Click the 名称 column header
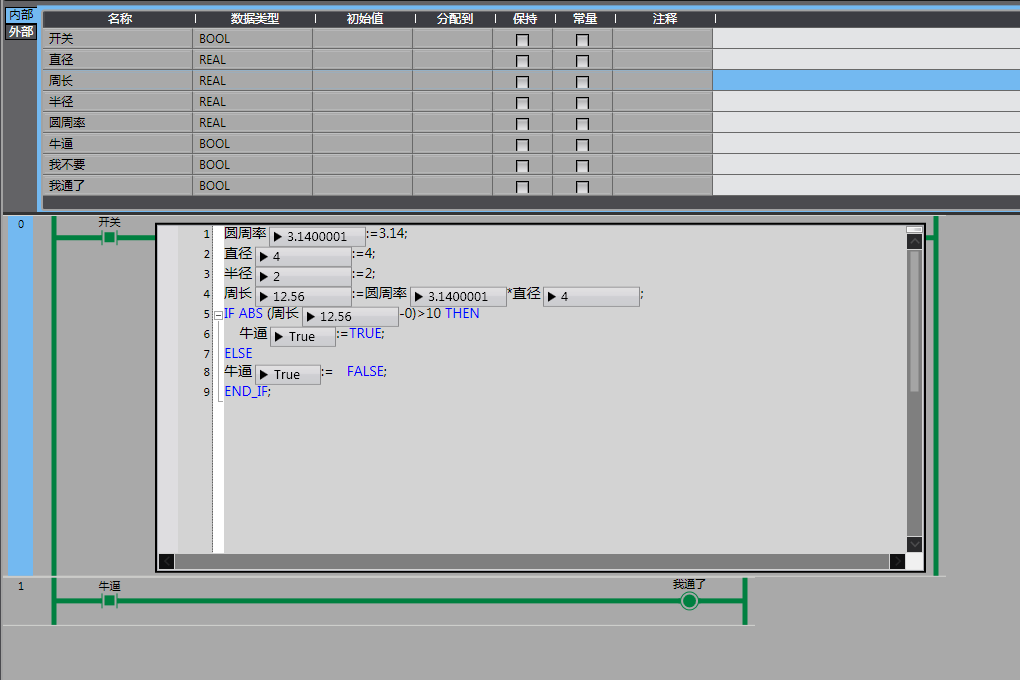The width and height of the screenshot is (1020, 680). [x=119, y=19]
